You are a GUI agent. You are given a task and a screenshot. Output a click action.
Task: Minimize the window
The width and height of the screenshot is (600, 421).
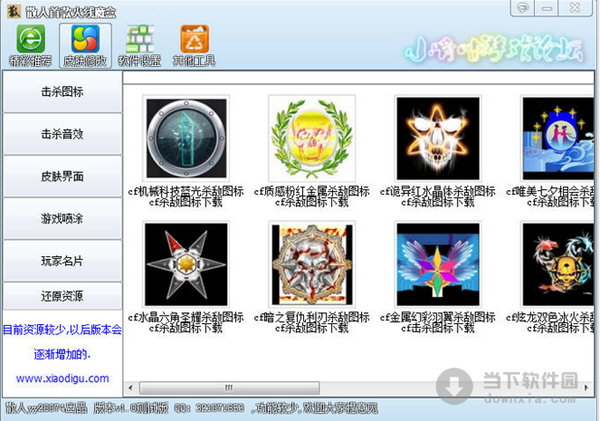pos(546,8)
